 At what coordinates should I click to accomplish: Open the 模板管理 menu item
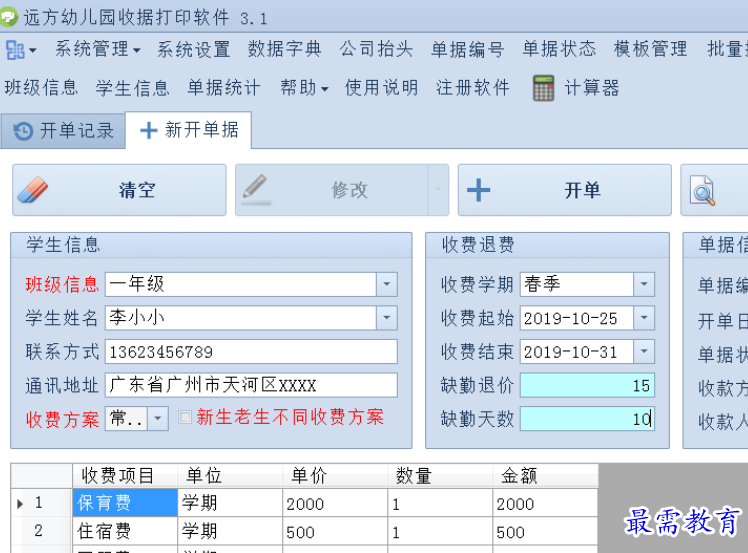[x=651, y=49]
